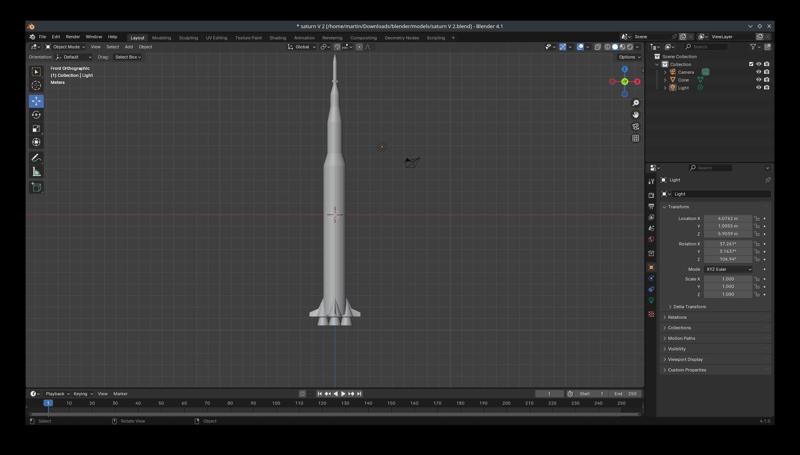
Task: Open the Select Box drag dropdown
Action: 128,57
